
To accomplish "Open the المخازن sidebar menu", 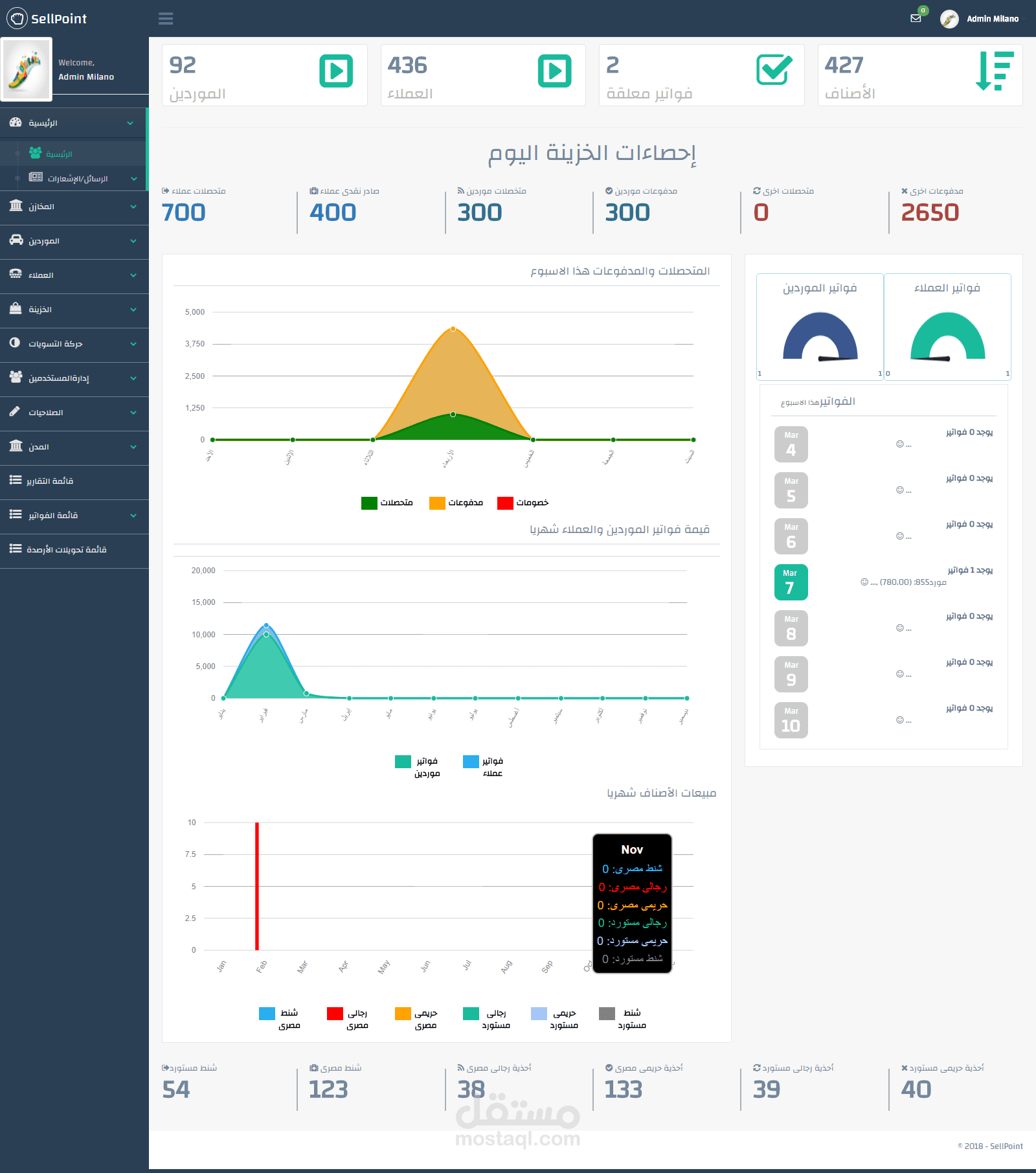I will click(74, 207).
